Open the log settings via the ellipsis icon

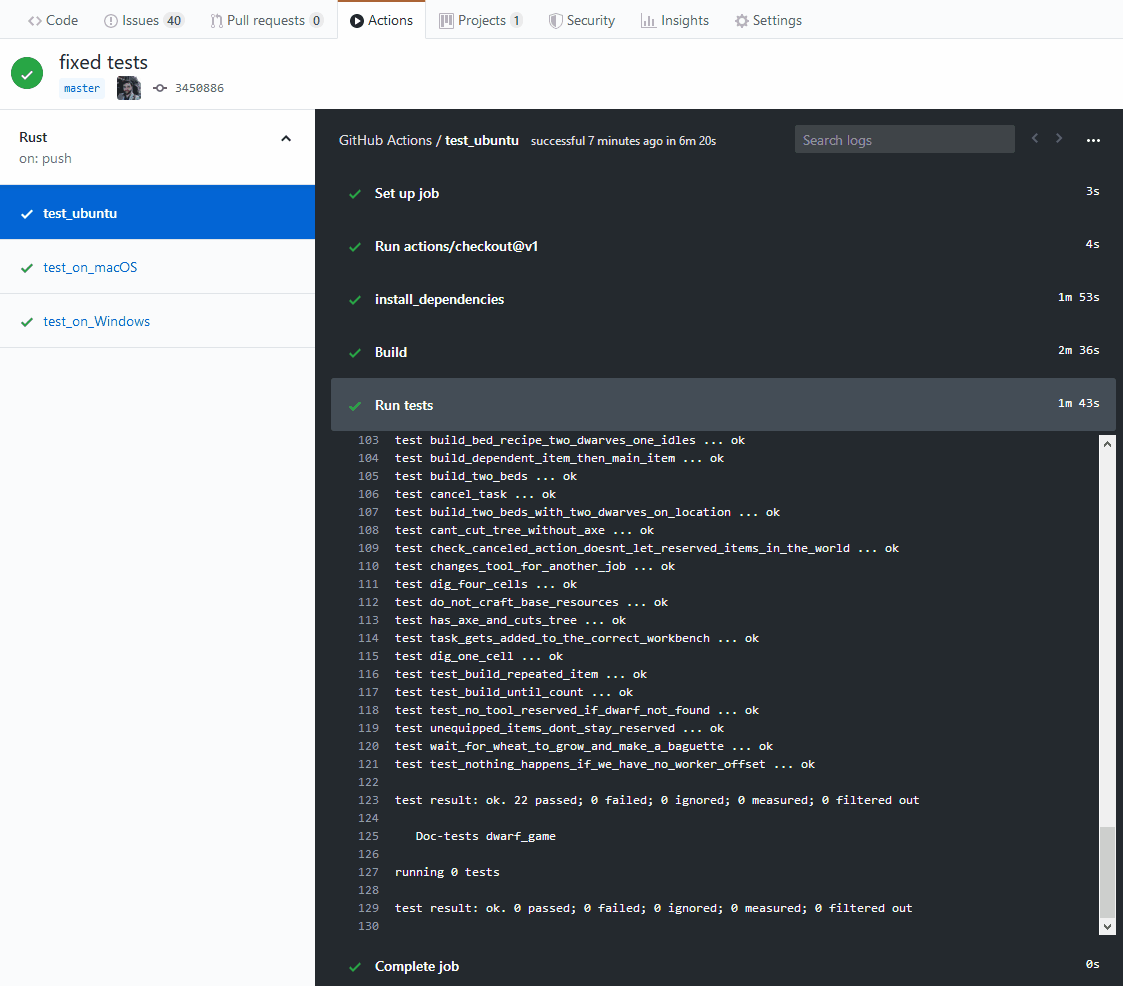[x=1093, y=140]
